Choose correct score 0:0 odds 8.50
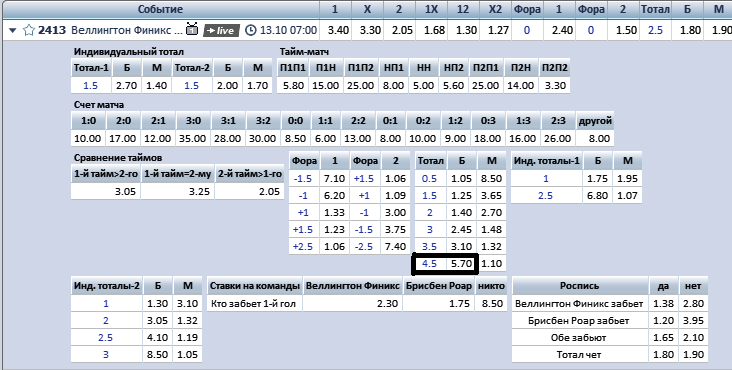Screen dimensions: 732x370 click(296, 139)
